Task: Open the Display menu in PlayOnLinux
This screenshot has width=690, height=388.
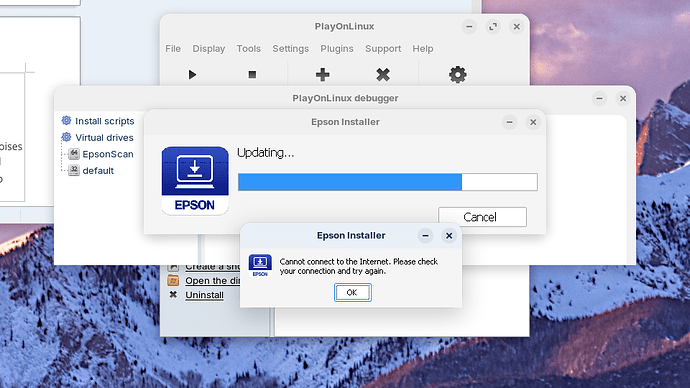Action: click(x=209, y=48)
